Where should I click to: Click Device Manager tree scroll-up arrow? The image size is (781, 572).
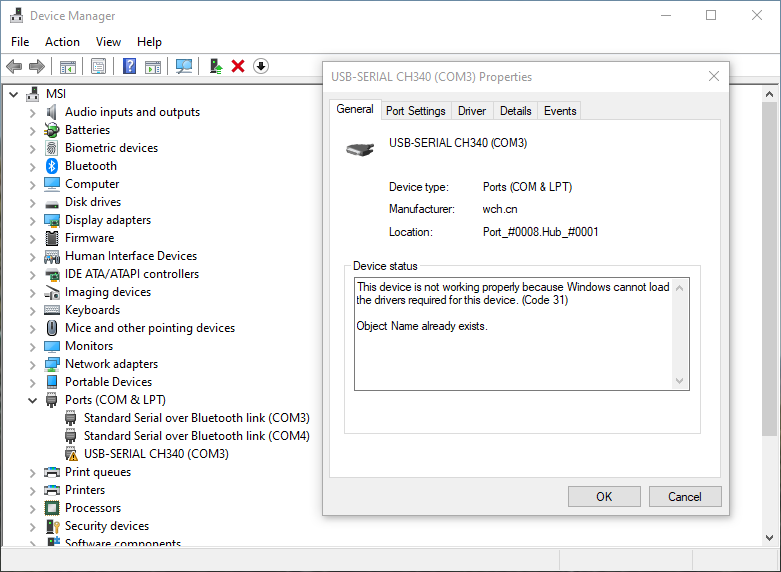[x=770, y=94]
